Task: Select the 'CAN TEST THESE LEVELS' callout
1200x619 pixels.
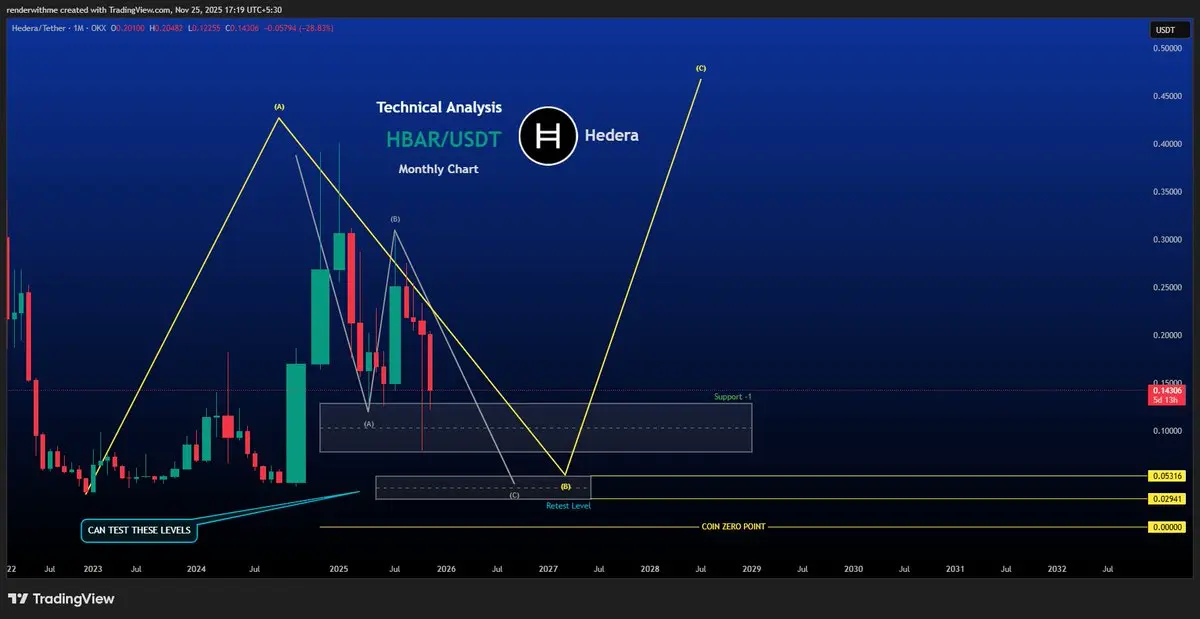Action: pos(139,530)
